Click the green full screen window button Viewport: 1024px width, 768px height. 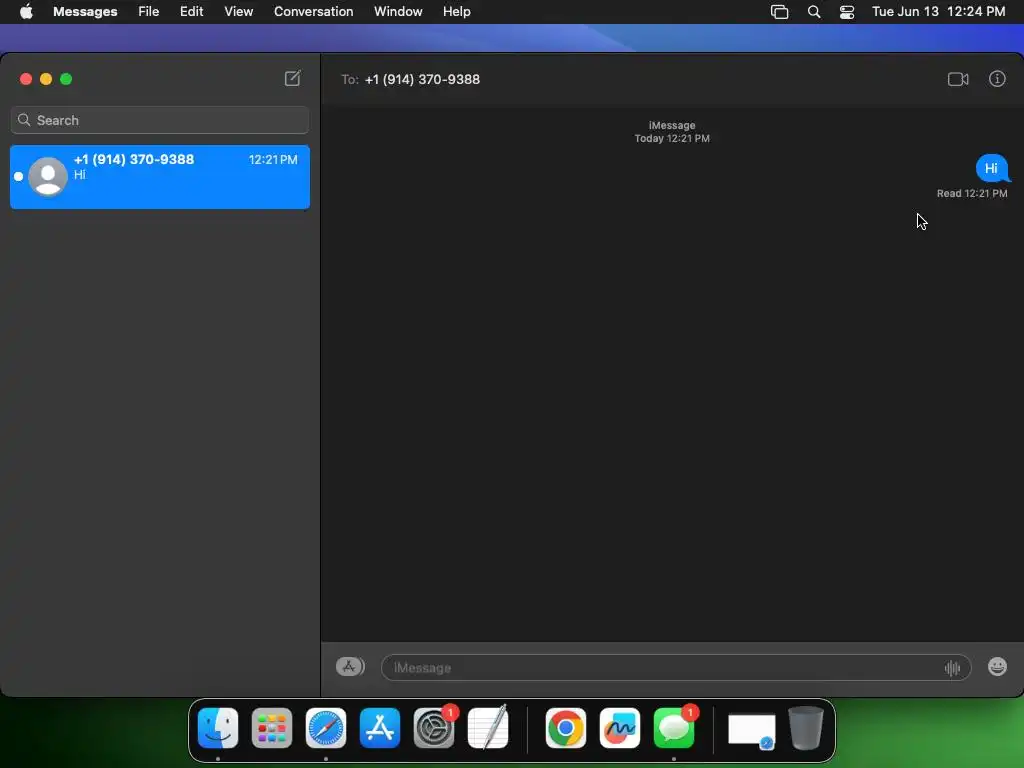66,79
